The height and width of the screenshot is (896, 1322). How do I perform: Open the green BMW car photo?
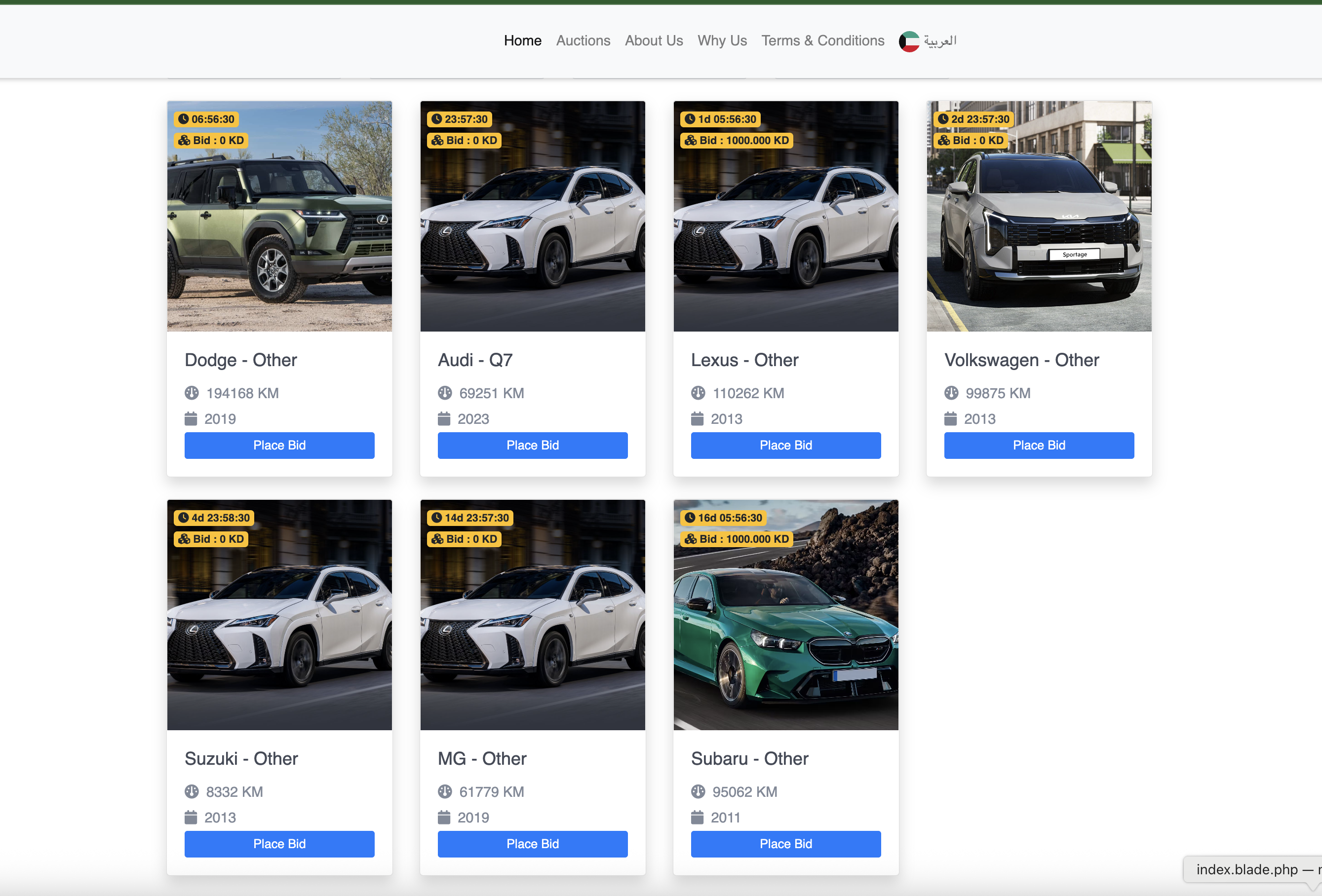pyautogui.click(x=785, y=626)
